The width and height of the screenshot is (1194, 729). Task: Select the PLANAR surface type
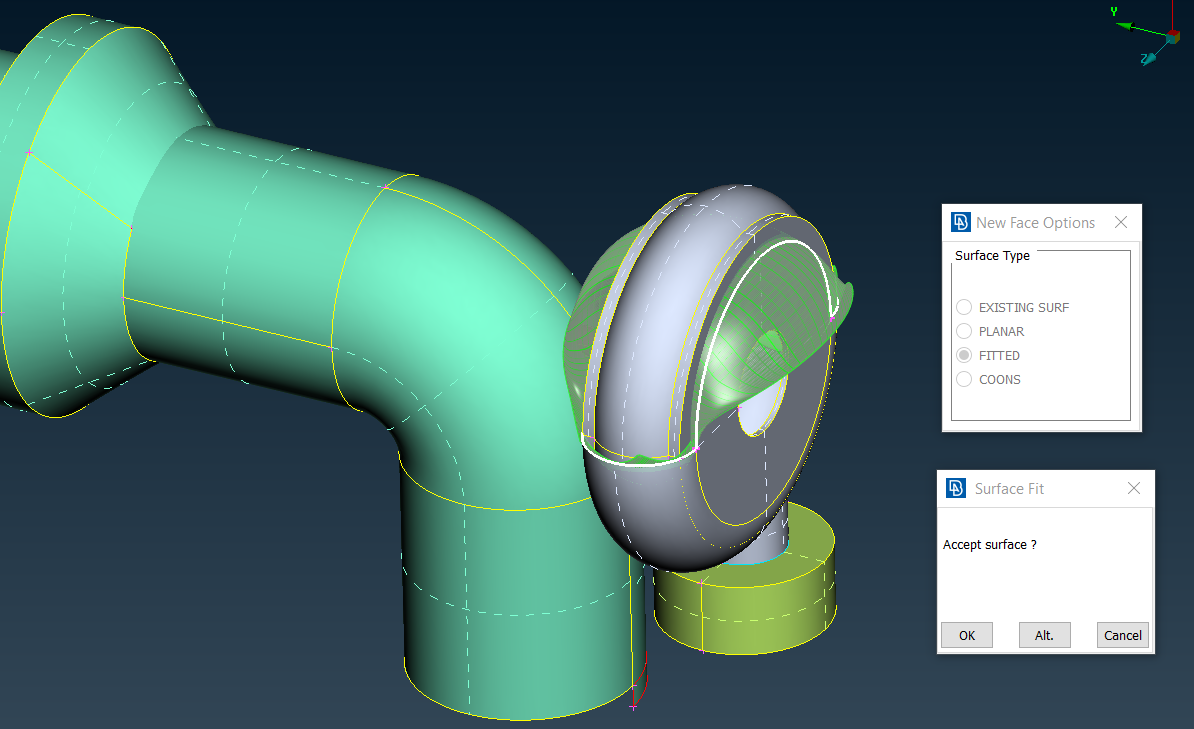point(964,331)
